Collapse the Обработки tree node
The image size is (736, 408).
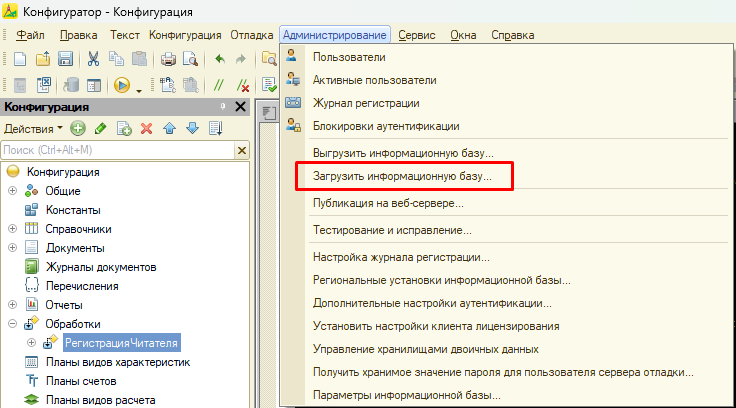[x=13, y=324]
